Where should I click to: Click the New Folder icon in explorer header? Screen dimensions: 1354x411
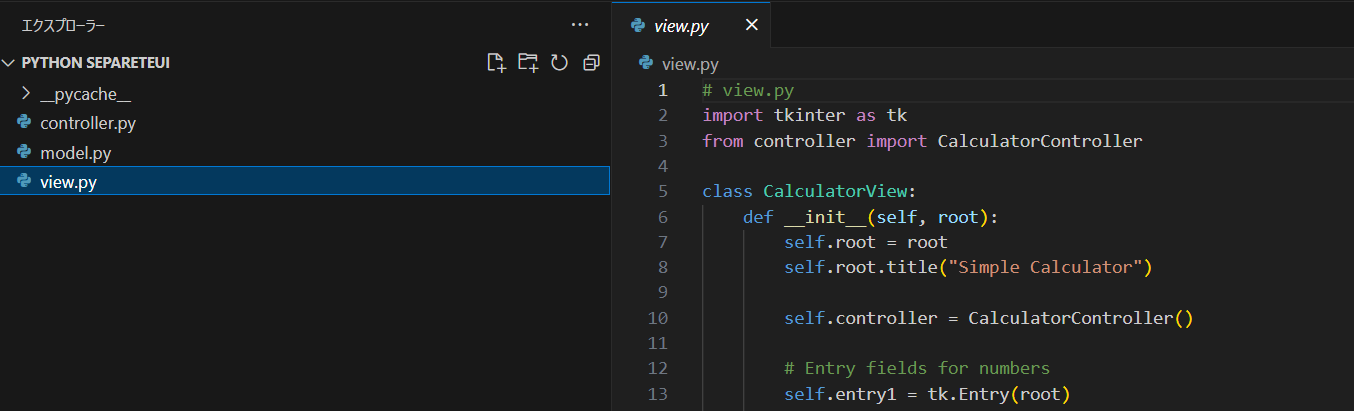[x=529, y=63]
